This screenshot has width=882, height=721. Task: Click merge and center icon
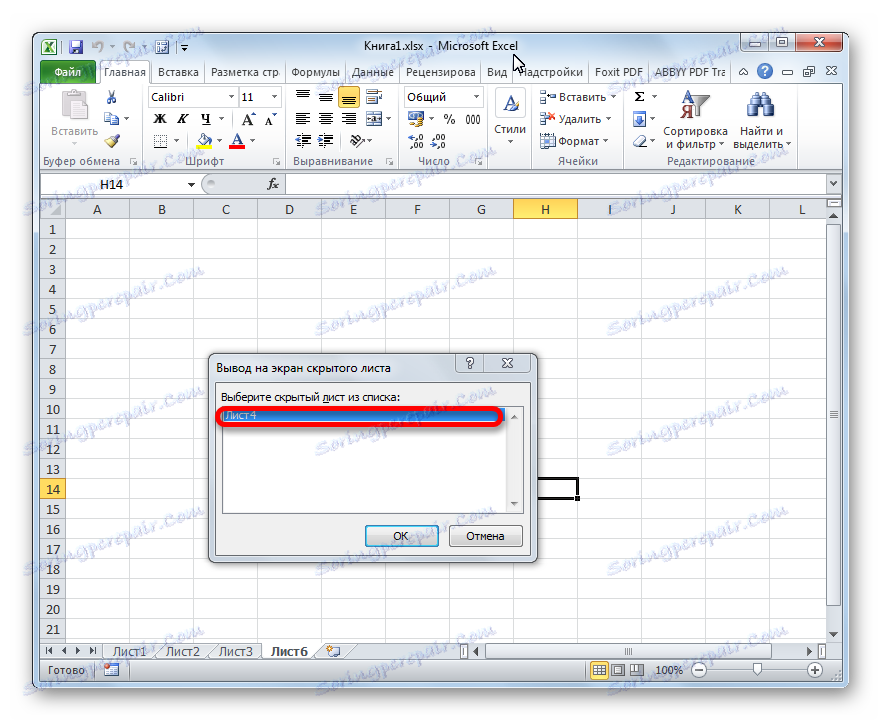pyautogui.click(x=374, y=119)
